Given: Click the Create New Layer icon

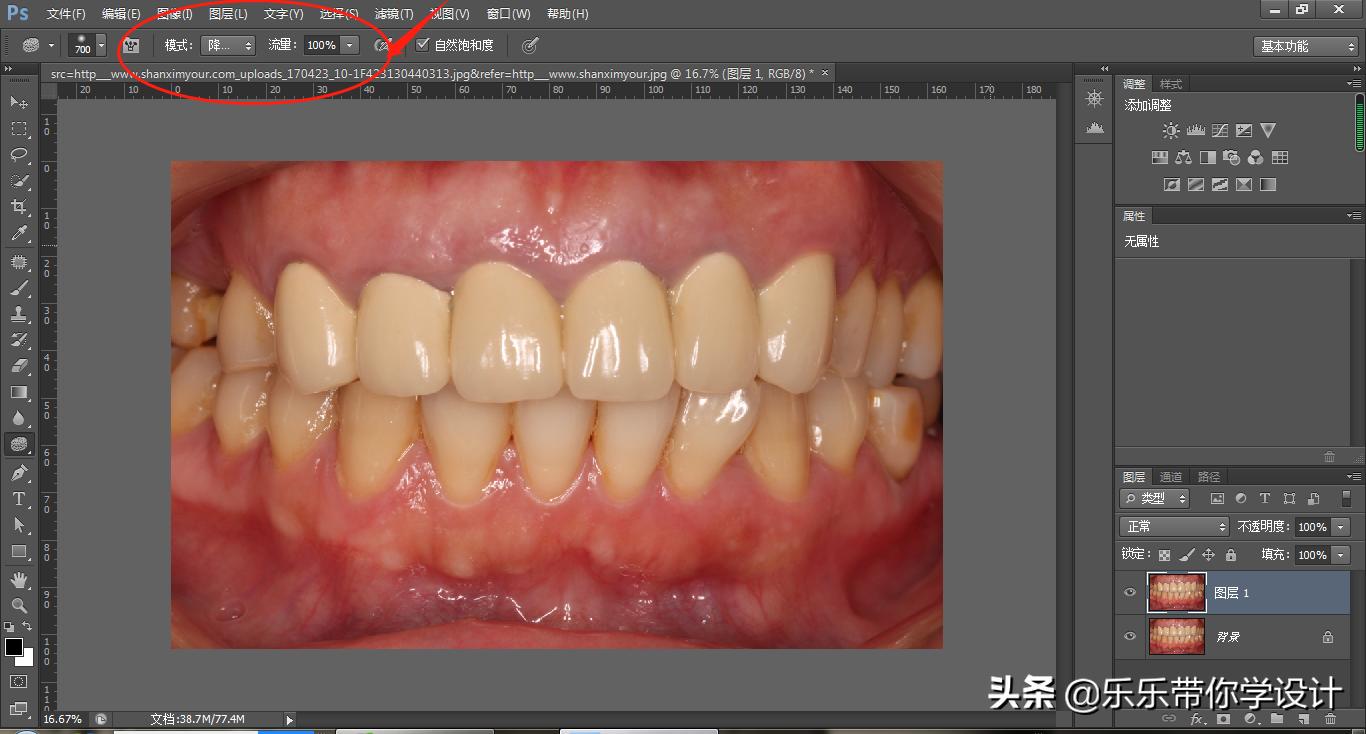Looking at the screenshot, I should coord(1302,718).
